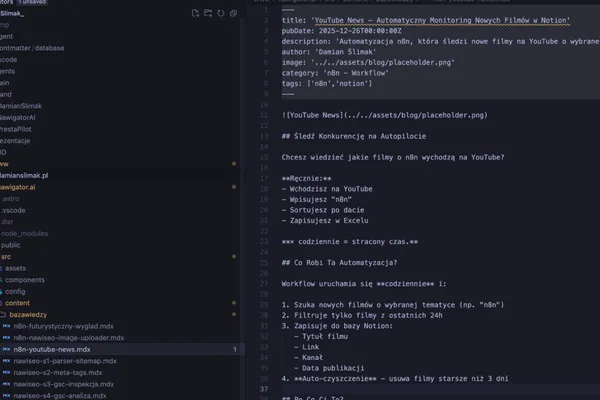The width and height of the screenshot is (600, 400).
Task: Expand the config folder
Action: (x=15, y=291)
